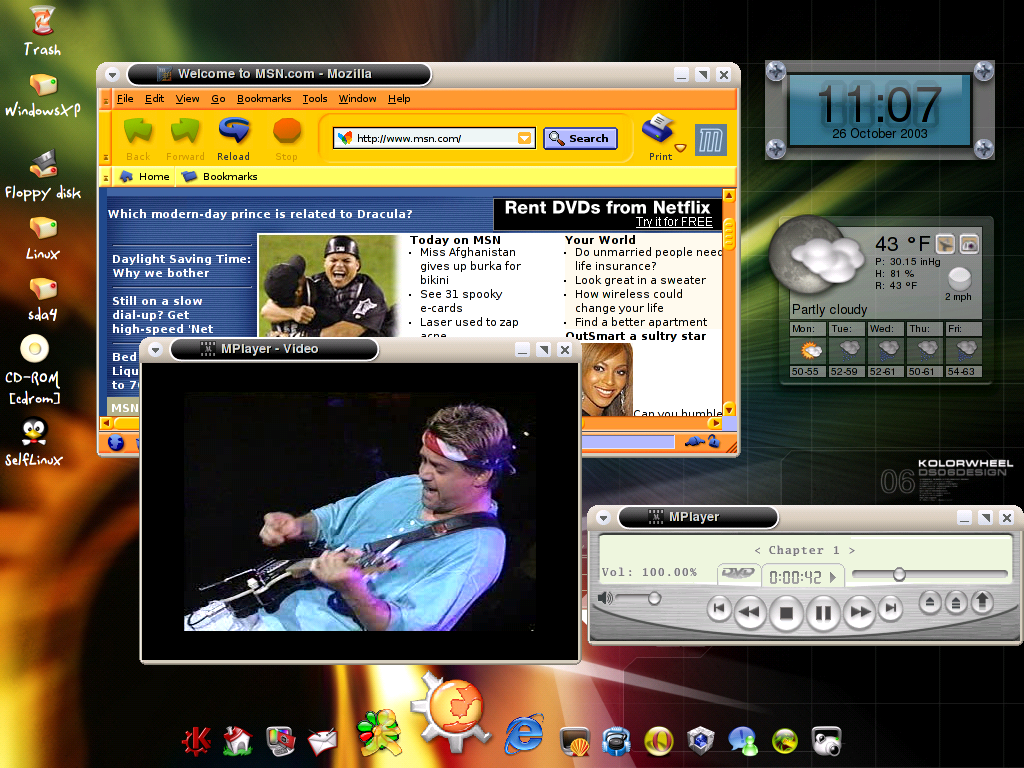Viewport: 1024px width, 768px height.
Task: Toggle the first weather widget settings button
Action: 944,244
